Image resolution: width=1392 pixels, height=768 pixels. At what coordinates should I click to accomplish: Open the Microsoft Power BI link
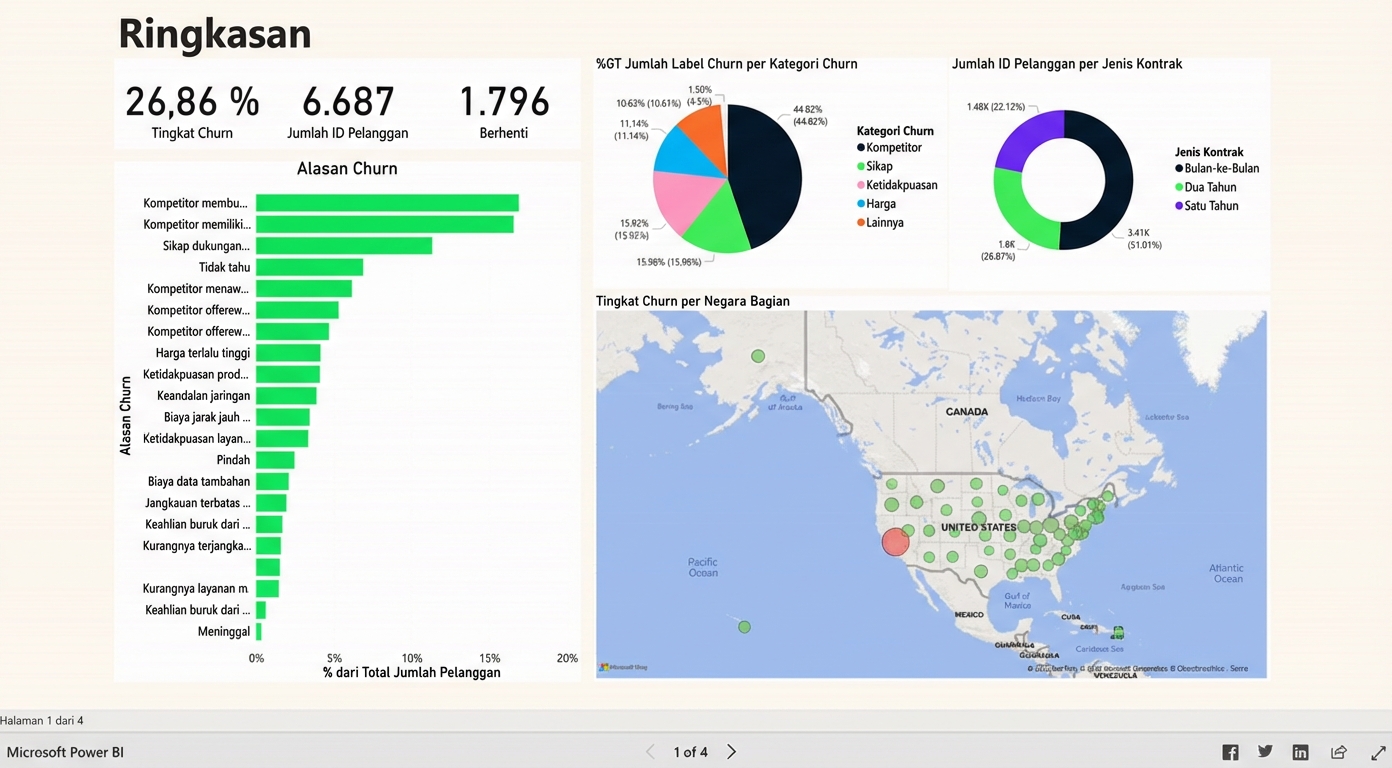pyautogui.click(x=65, y=752)
